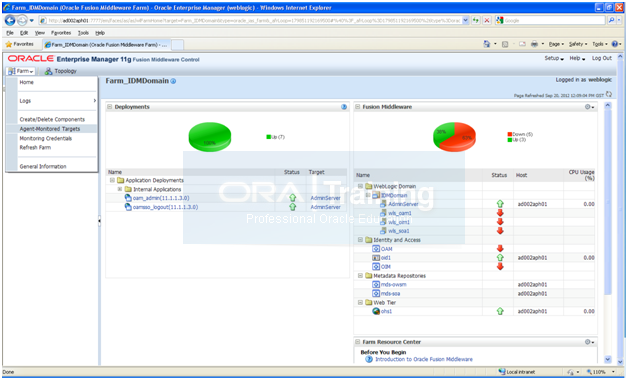Click the red Down legend swatch
Viewport: 628px width, 380px height.
509,134
